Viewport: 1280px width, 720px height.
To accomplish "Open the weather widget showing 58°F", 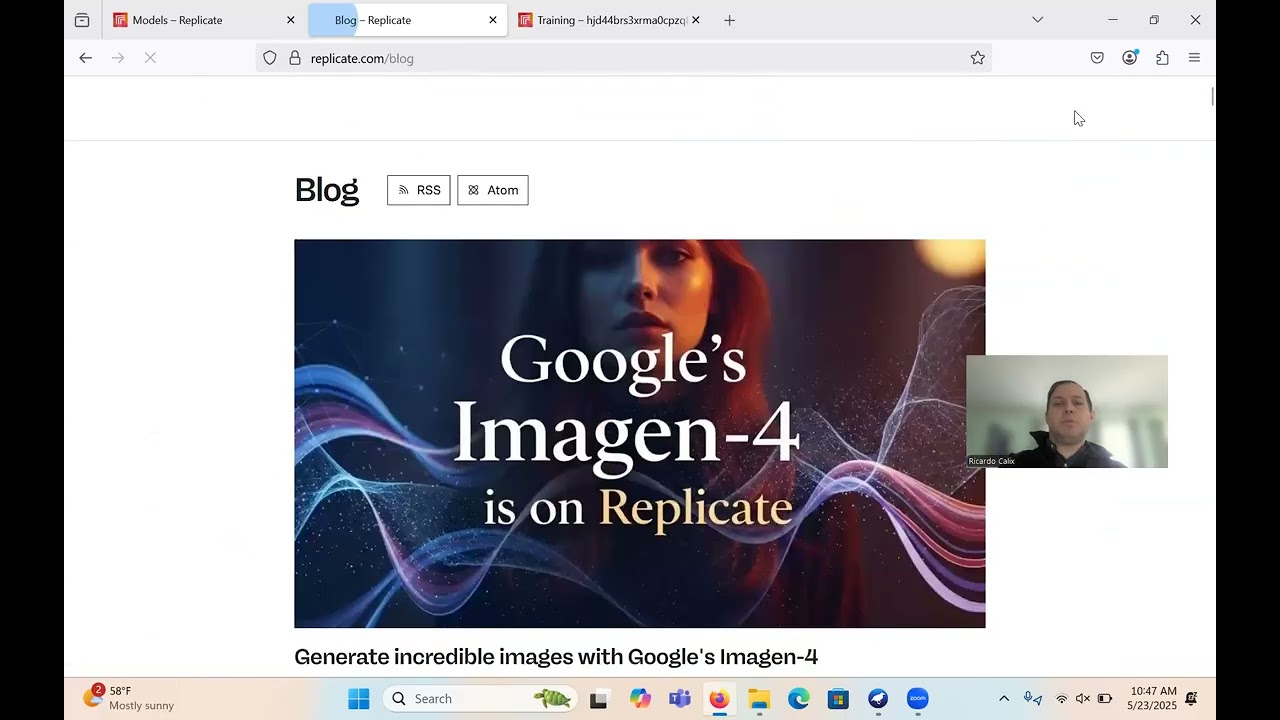I will coord(128,698).
